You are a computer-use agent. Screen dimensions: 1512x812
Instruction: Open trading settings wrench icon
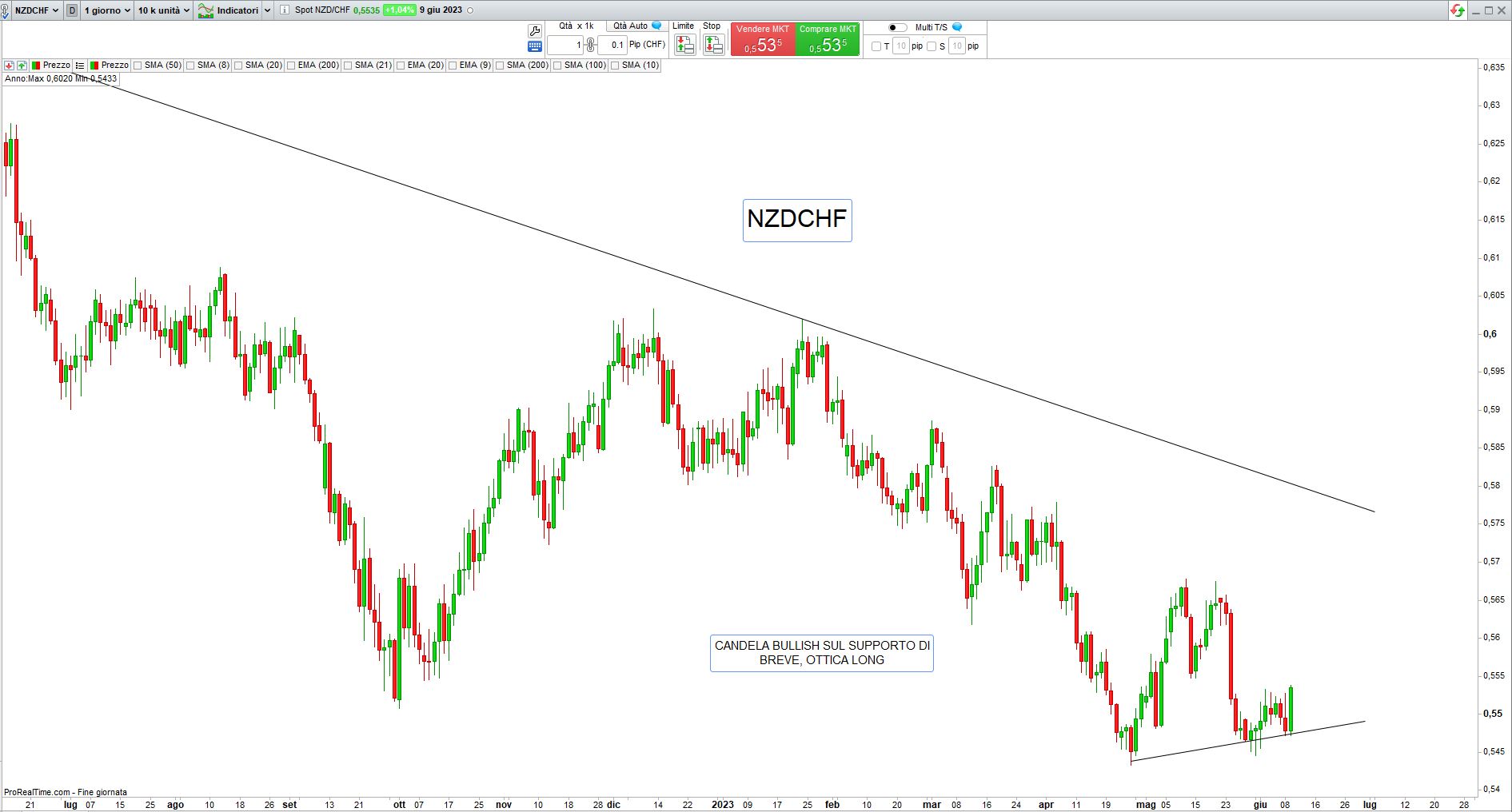(535, 30)
